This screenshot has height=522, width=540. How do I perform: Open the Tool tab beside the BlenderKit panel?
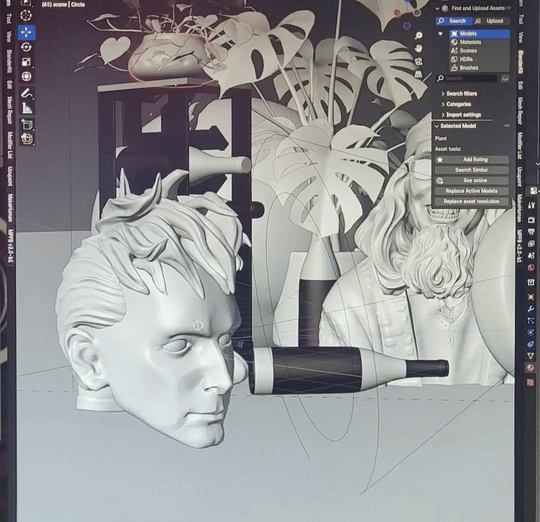[521, 19]
